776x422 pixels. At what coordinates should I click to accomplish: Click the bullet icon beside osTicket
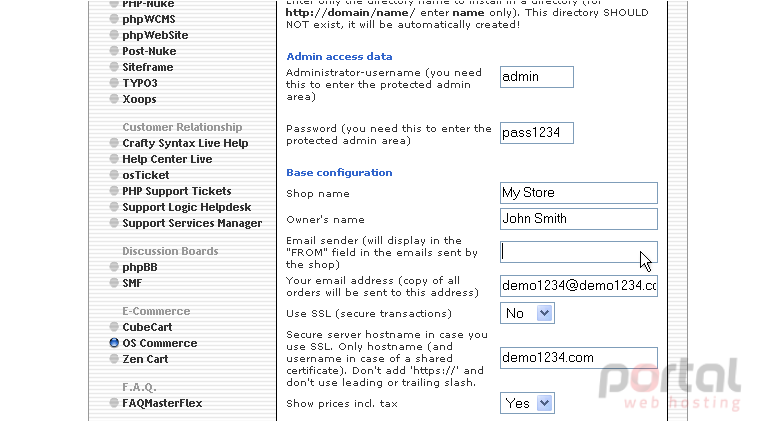[x=114, y=175]
